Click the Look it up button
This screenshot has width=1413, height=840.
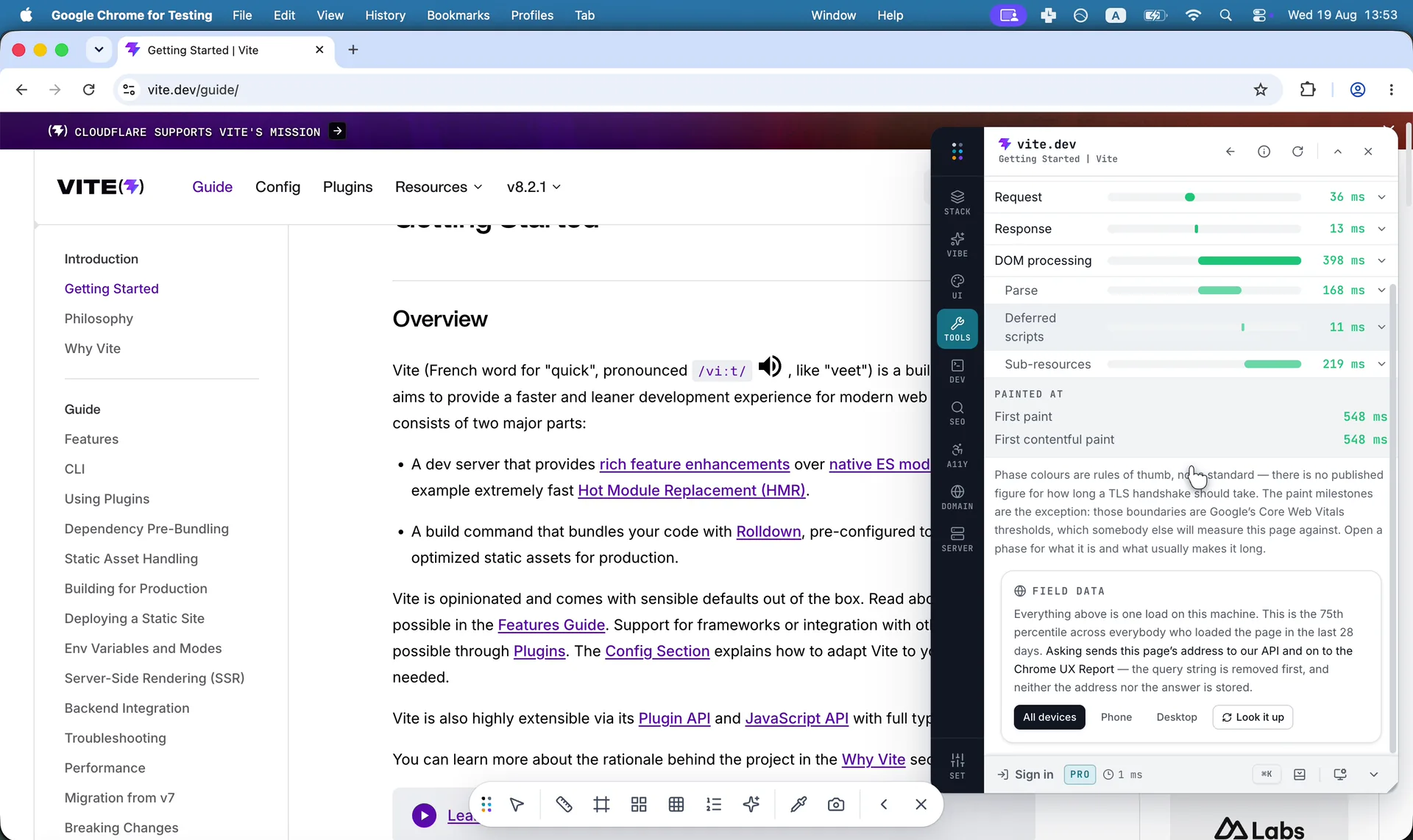pyautogui.click(x=1253, y=717)
